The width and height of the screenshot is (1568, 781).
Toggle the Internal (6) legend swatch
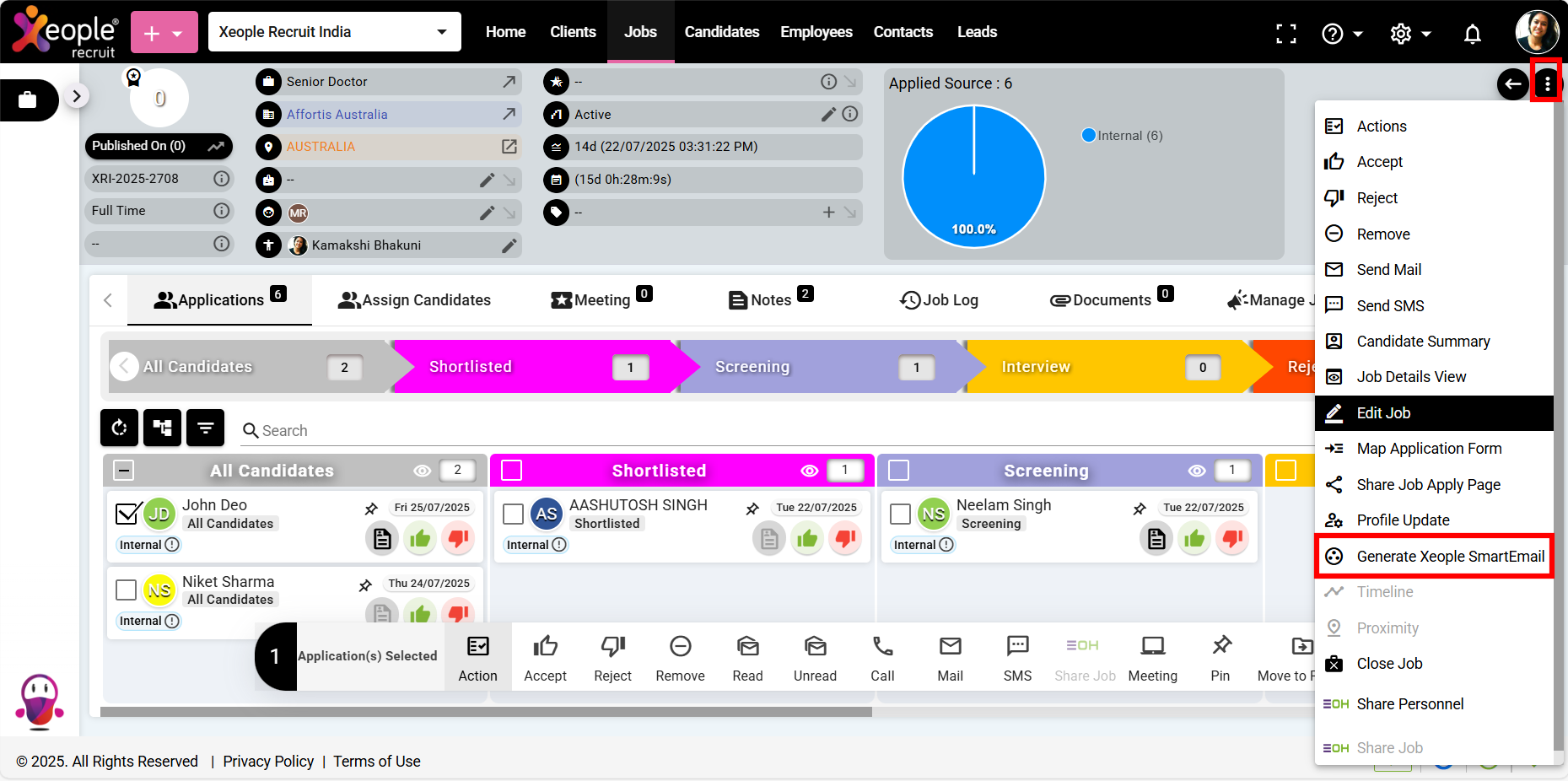(1088, 135)
